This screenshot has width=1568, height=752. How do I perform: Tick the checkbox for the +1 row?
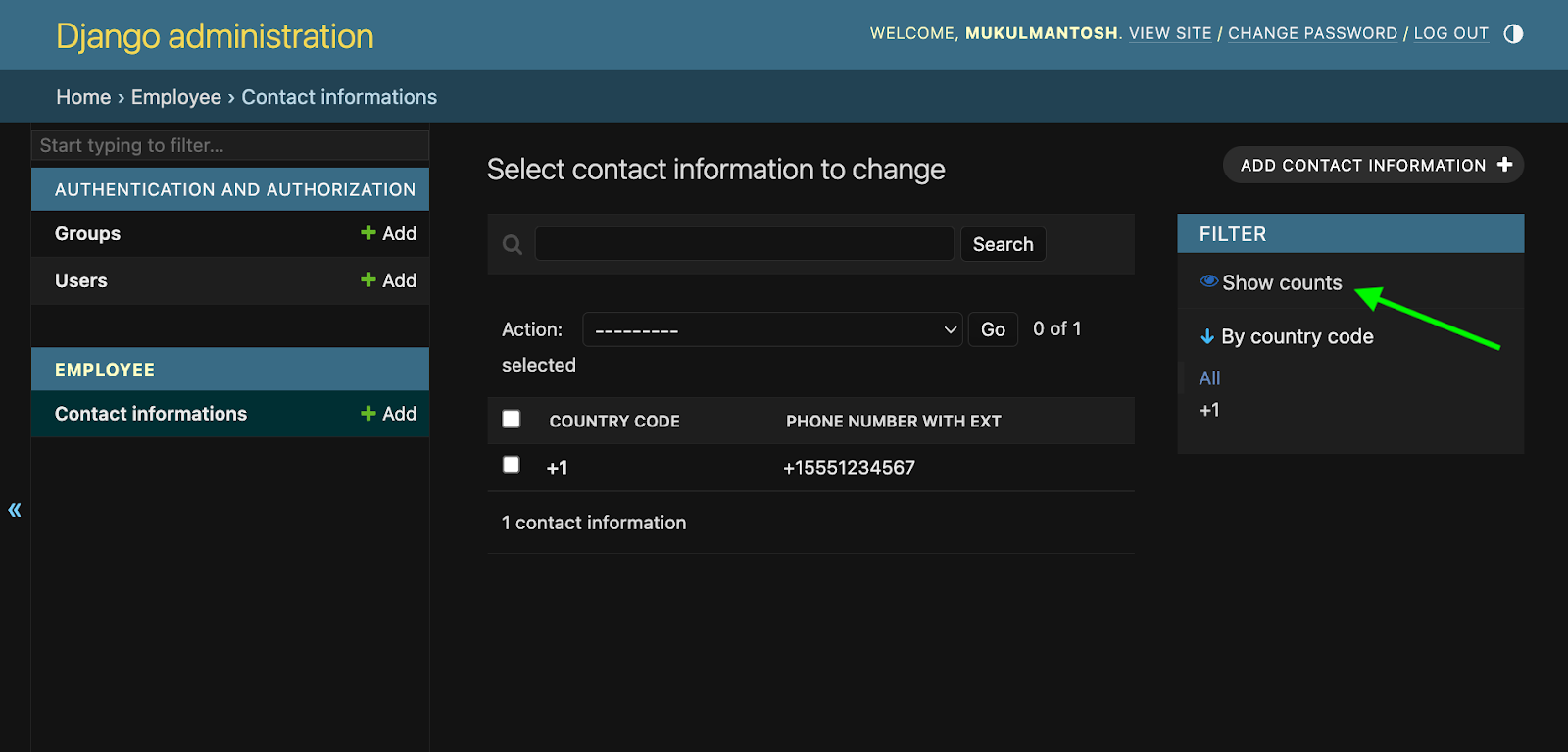512,465
